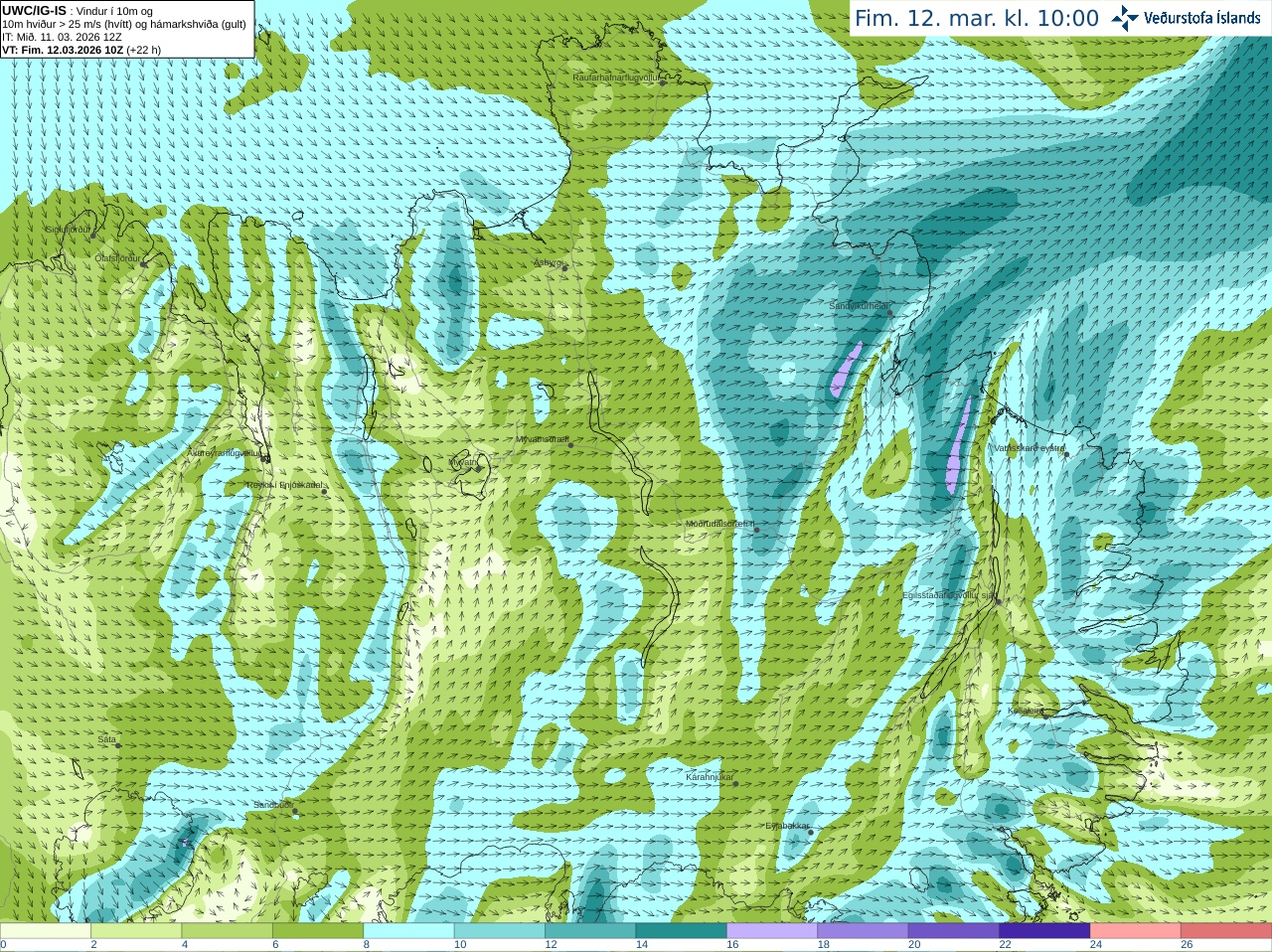Click the purple wind patch near Sandvíkurheiði
This screenshot has width=1272, height=952.
[845, 369]
